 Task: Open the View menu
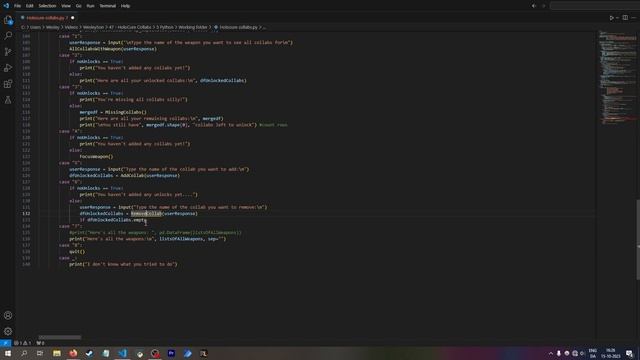point(66,6)
